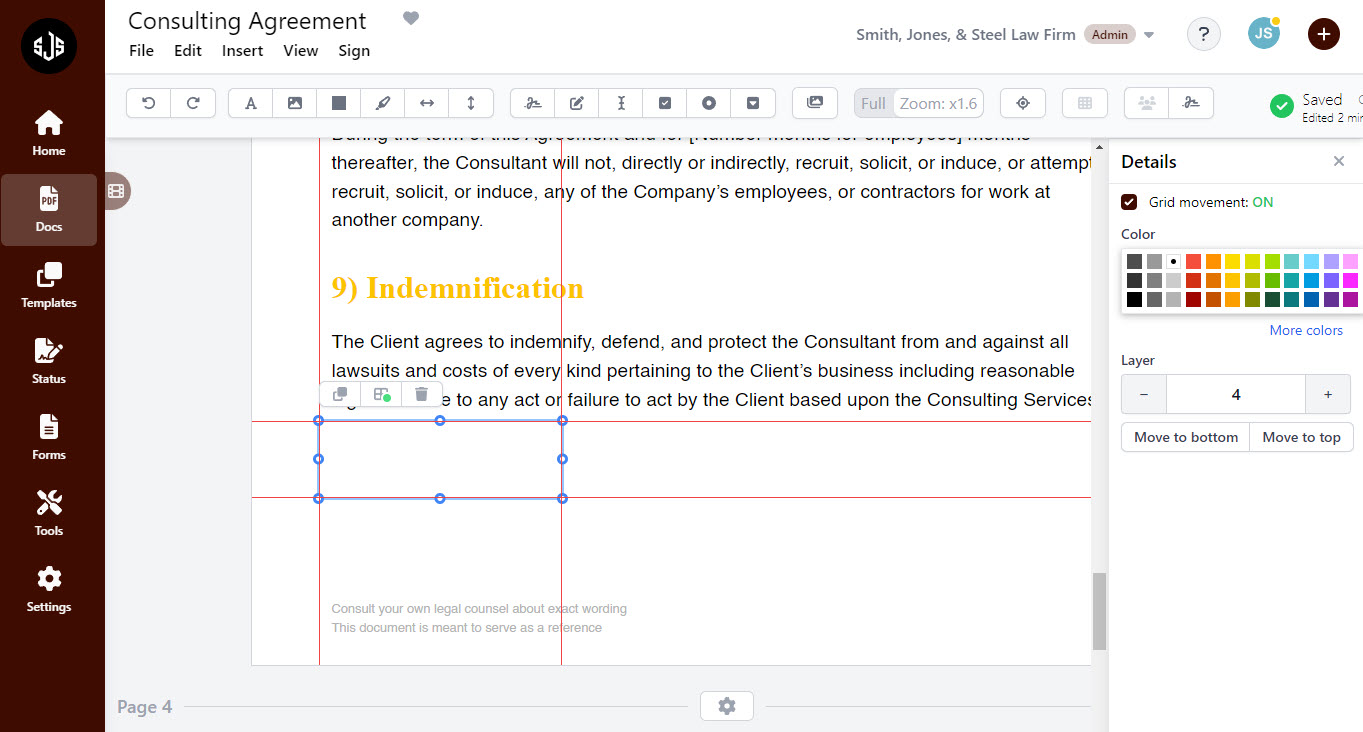Expand the law firm account dropdown arrow

[1149, 35]
